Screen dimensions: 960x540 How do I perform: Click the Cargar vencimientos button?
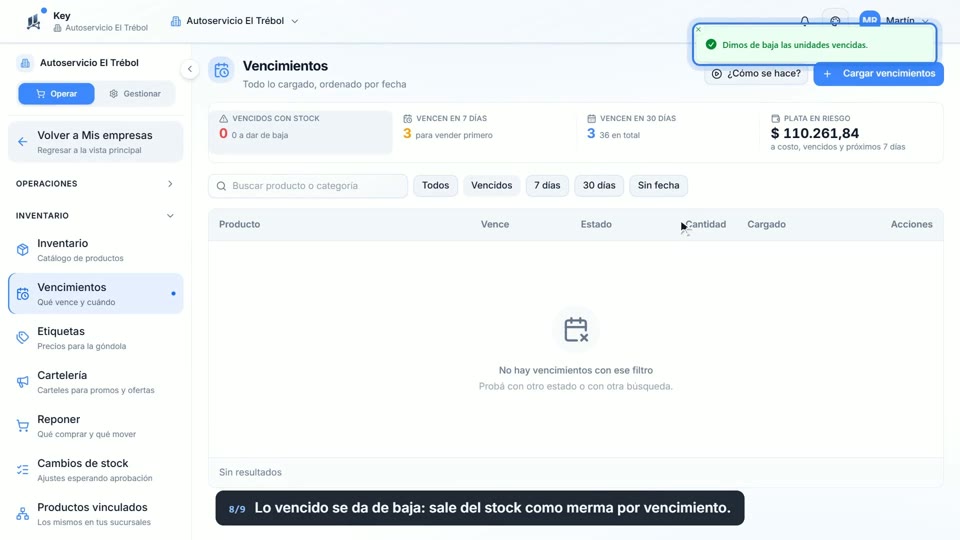879,73
